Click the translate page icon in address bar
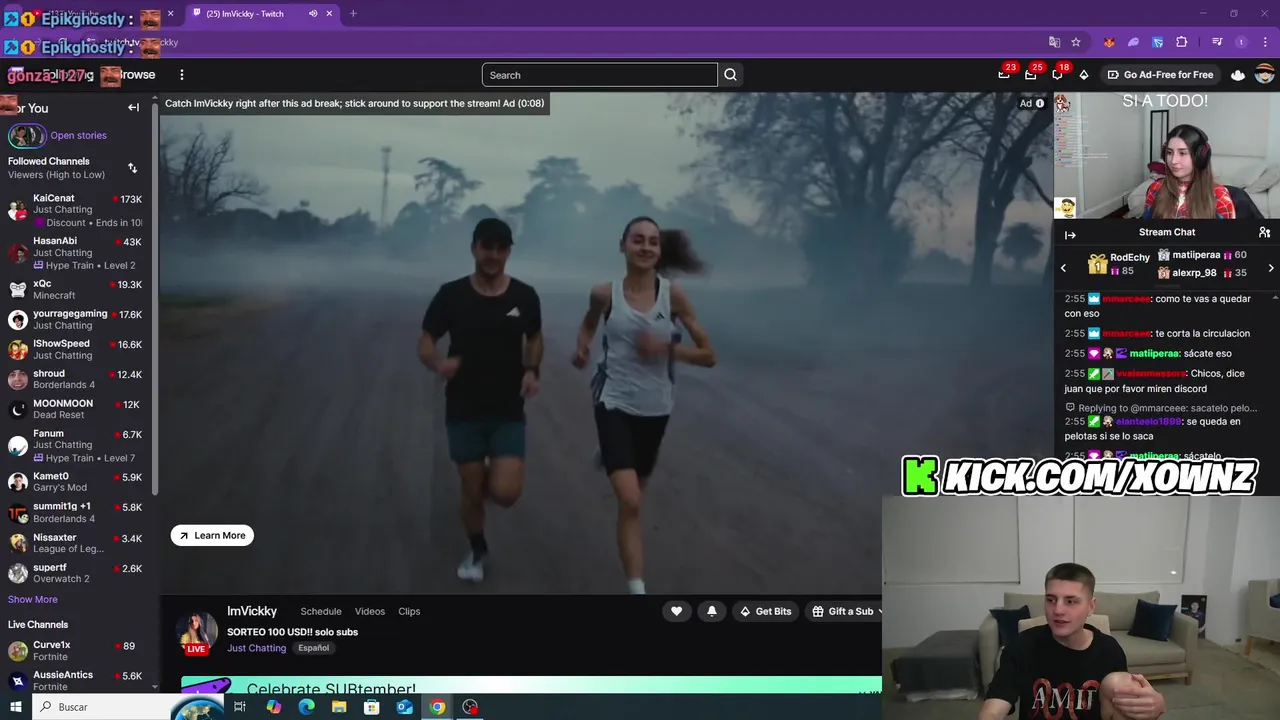This screenshot has height=720, width=1280. (1054, 42)
